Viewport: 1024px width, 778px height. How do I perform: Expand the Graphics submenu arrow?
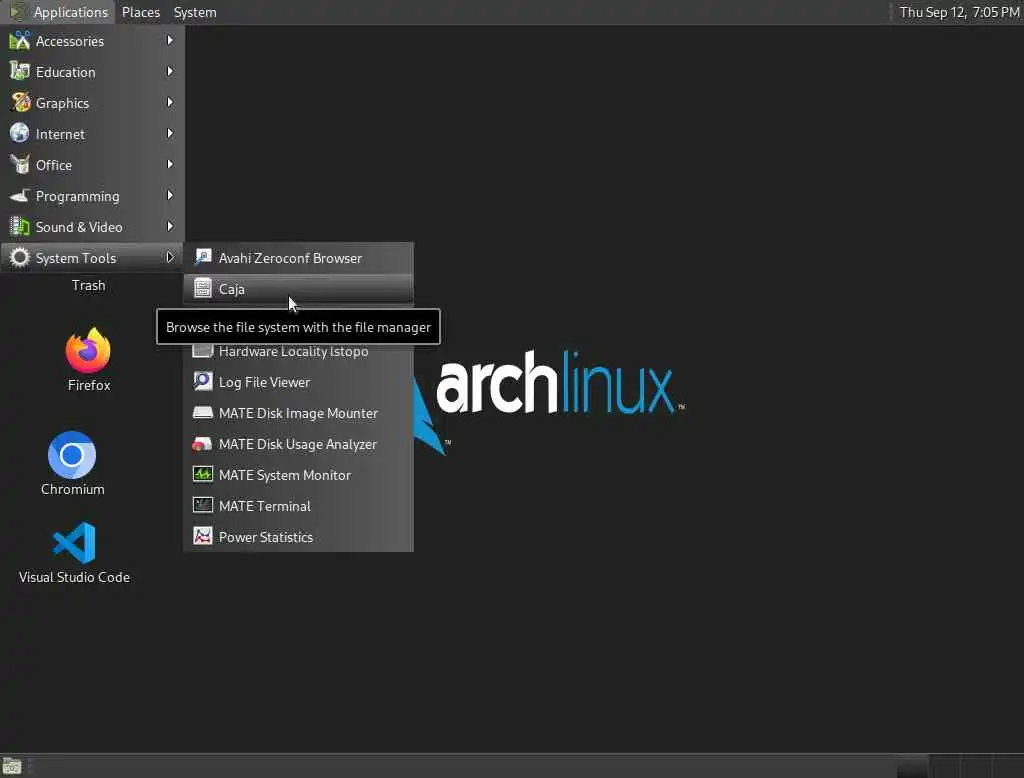coord(170,103)
